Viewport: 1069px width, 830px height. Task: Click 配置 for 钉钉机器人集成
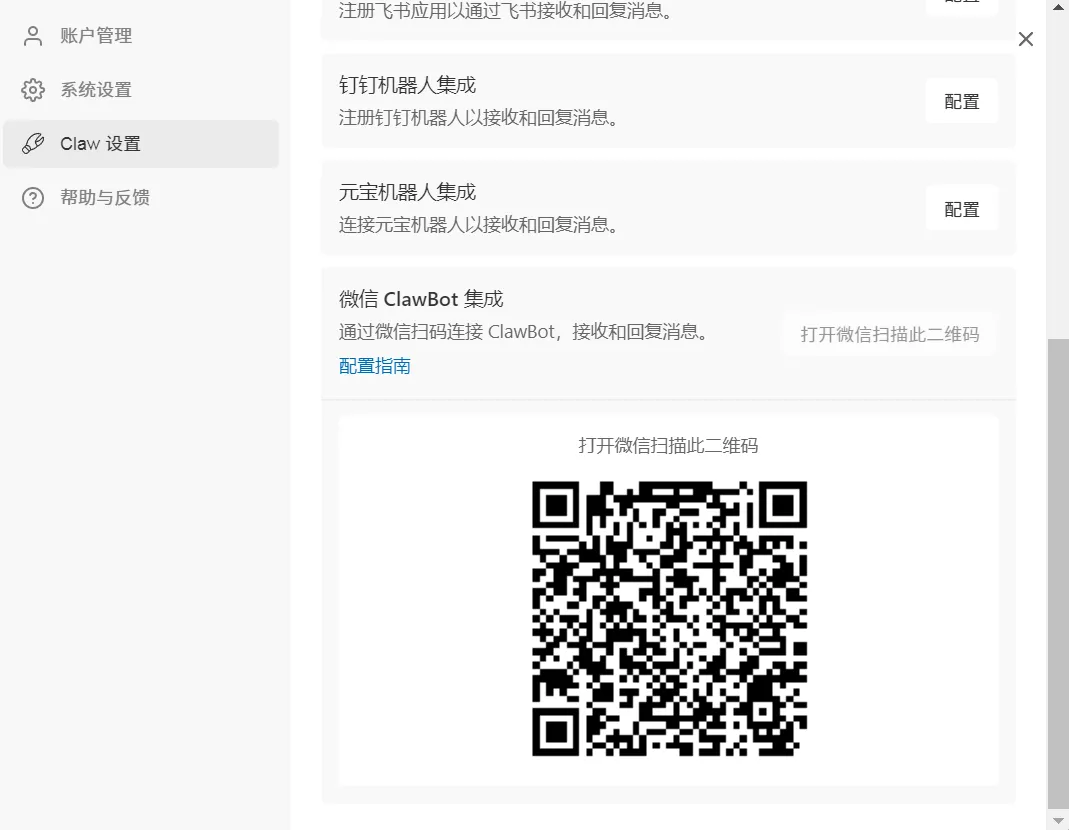pyautogui.click(x=961, y=102)
